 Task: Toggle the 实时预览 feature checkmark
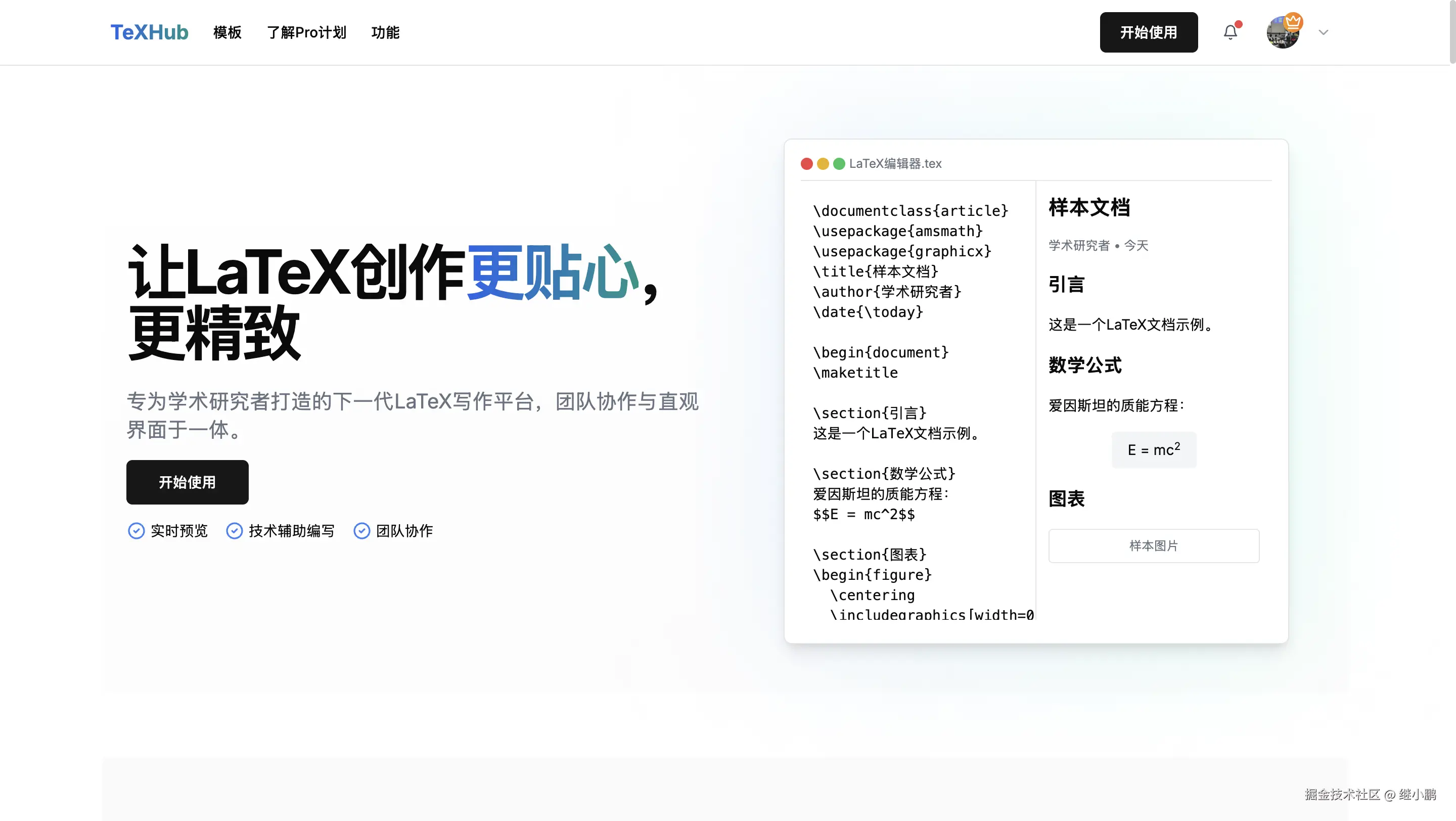point(136,531)
